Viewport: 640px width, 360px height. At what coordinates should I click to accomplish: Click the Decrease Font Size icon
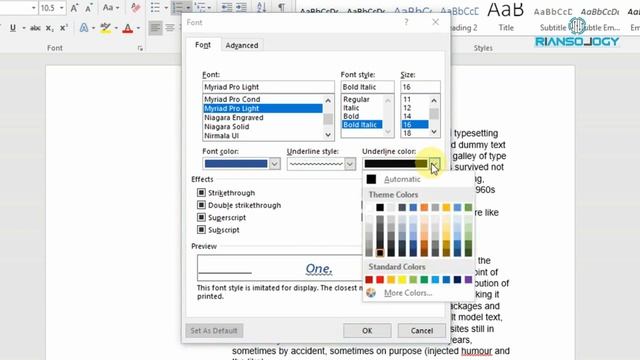click(x=89, y=8)
